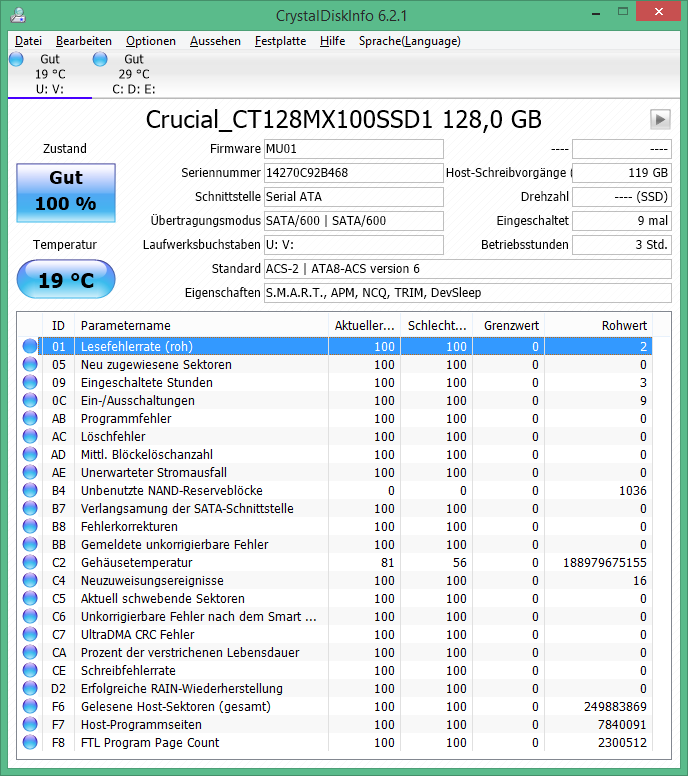The width and height of the screenshot is (688, 776).
Task: Sort by the Grenzwert column header
Action: click(508, 326)
